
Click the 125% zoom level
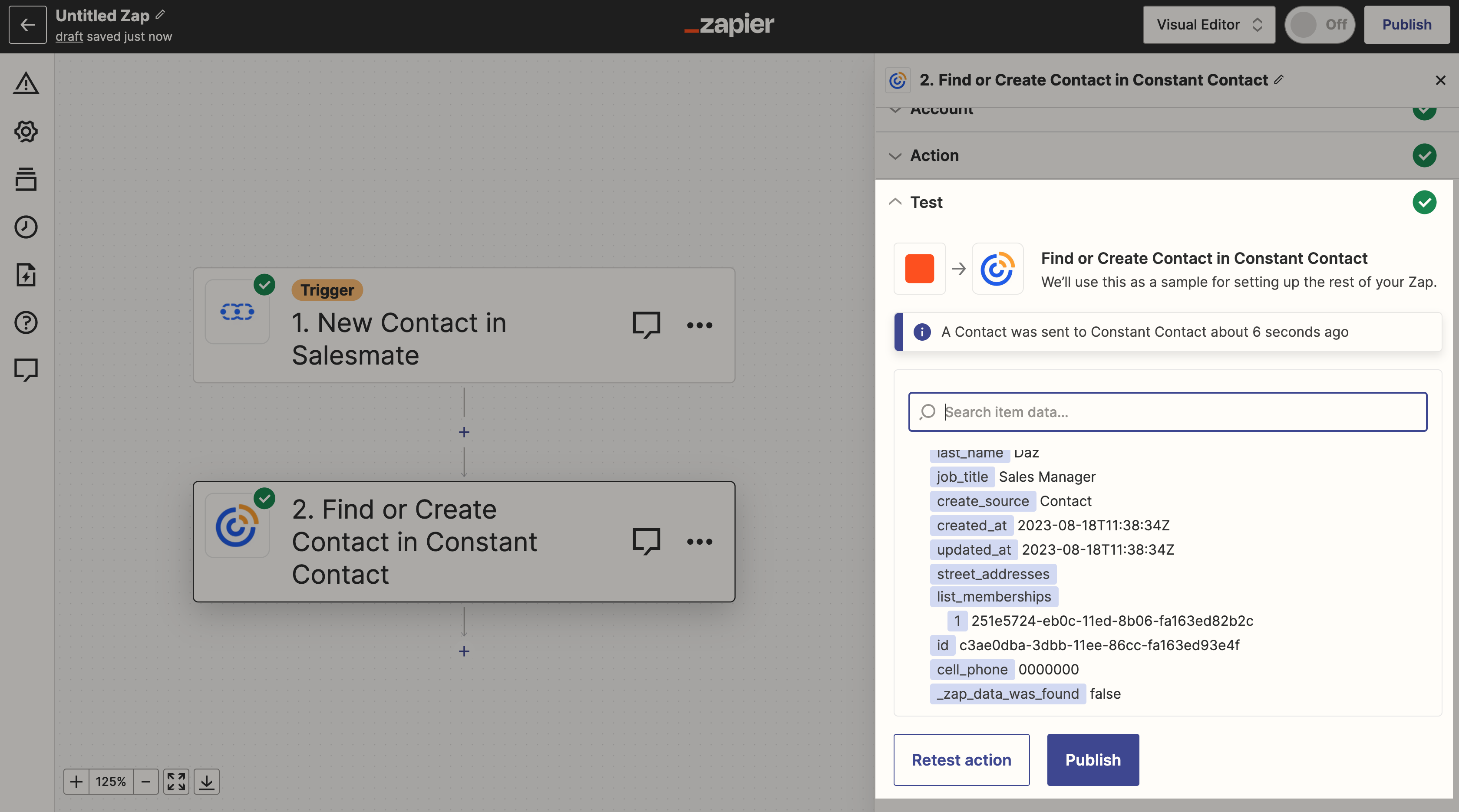coord(110,782)
